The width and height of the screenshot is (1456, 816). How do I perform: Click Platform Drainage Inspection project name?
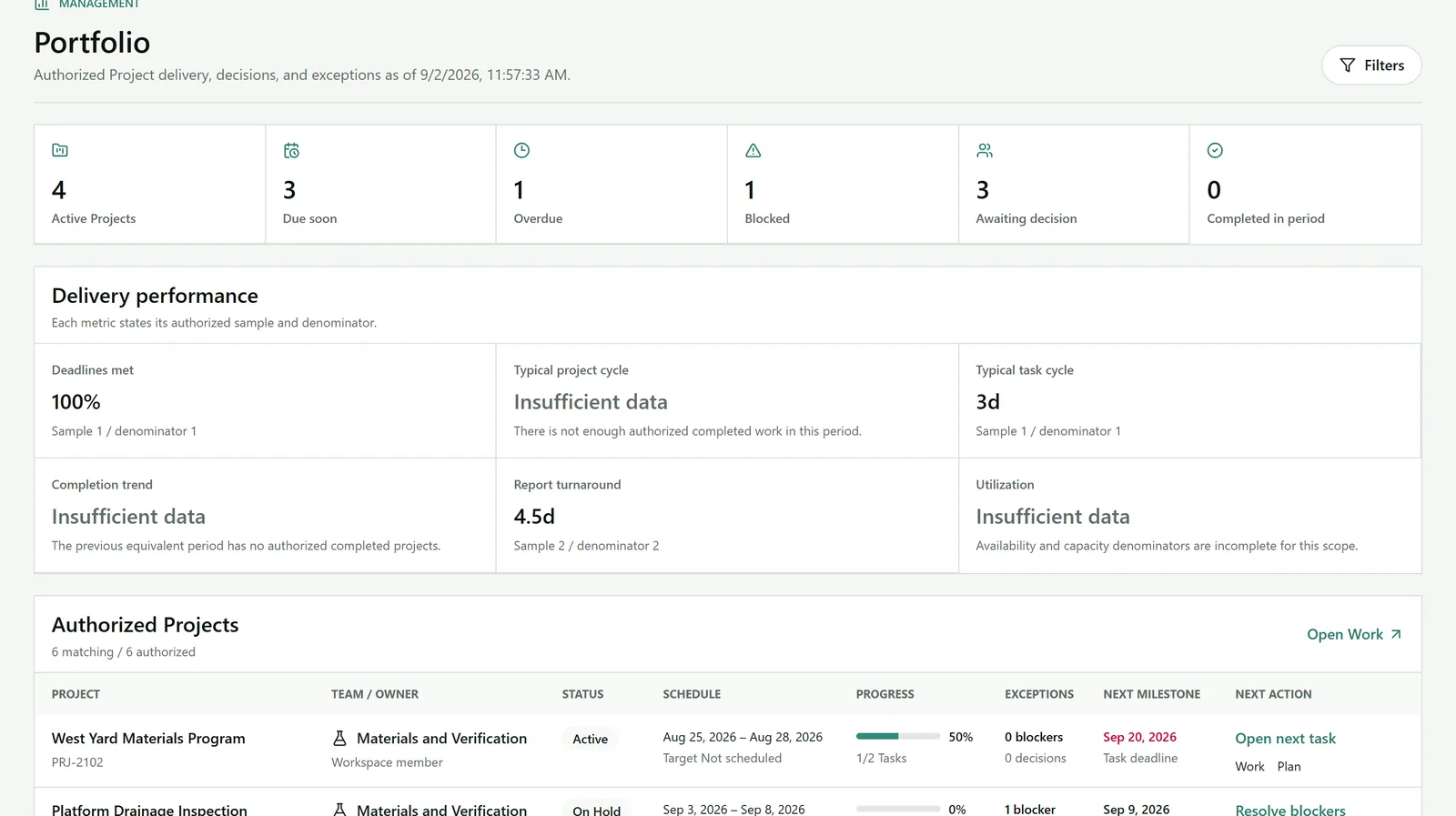tap(149, 810)
